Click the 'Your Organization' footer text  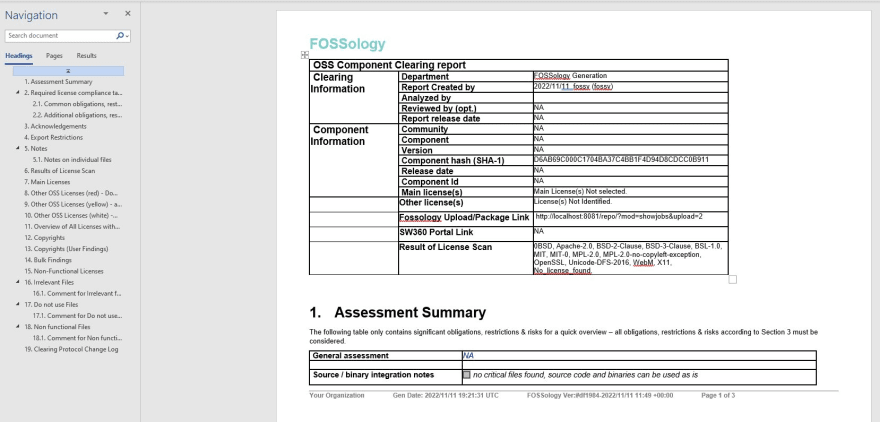(337, 396)
